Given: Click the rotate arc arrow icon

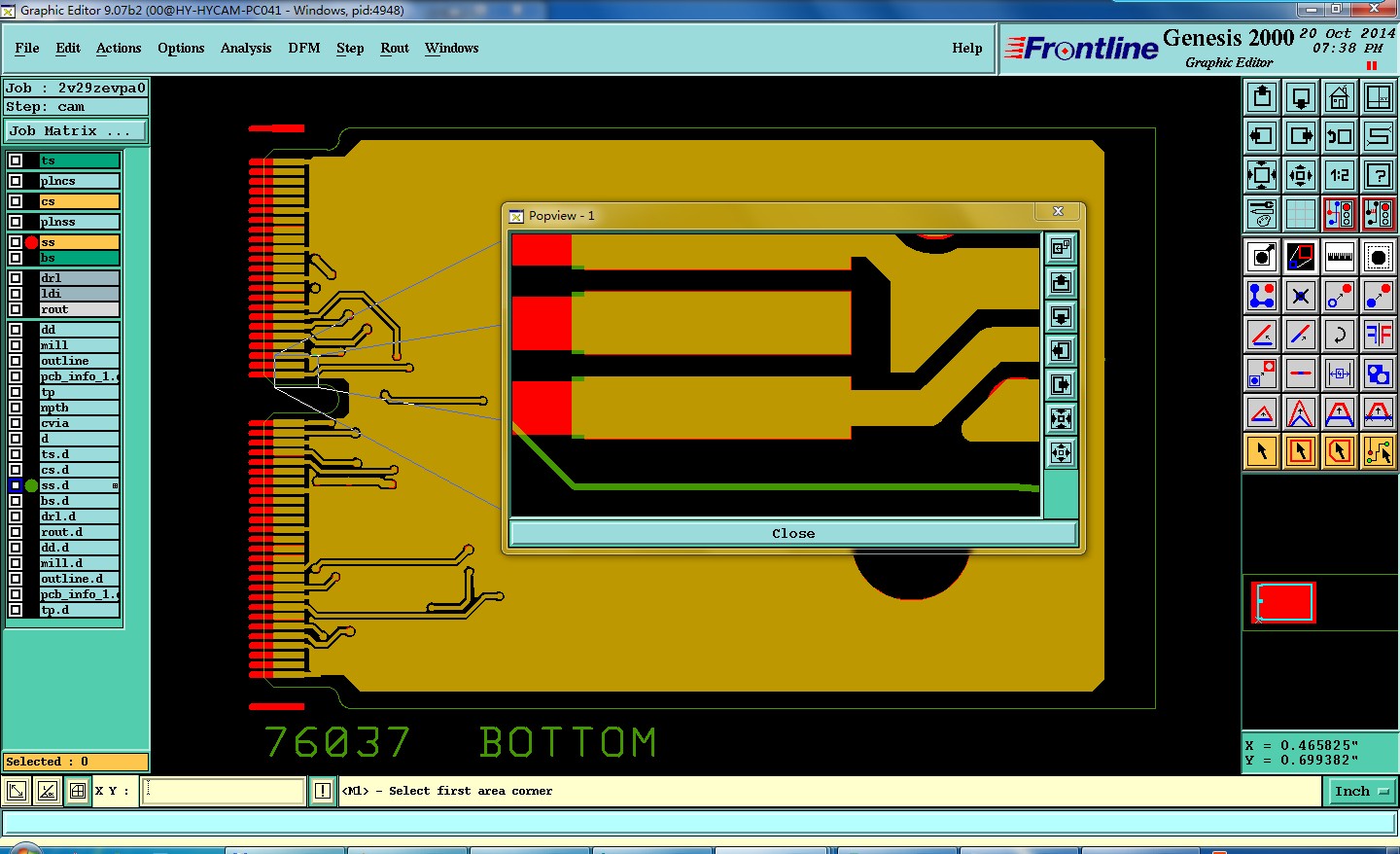Looking at the screenshot, I should pos(1340,335).
